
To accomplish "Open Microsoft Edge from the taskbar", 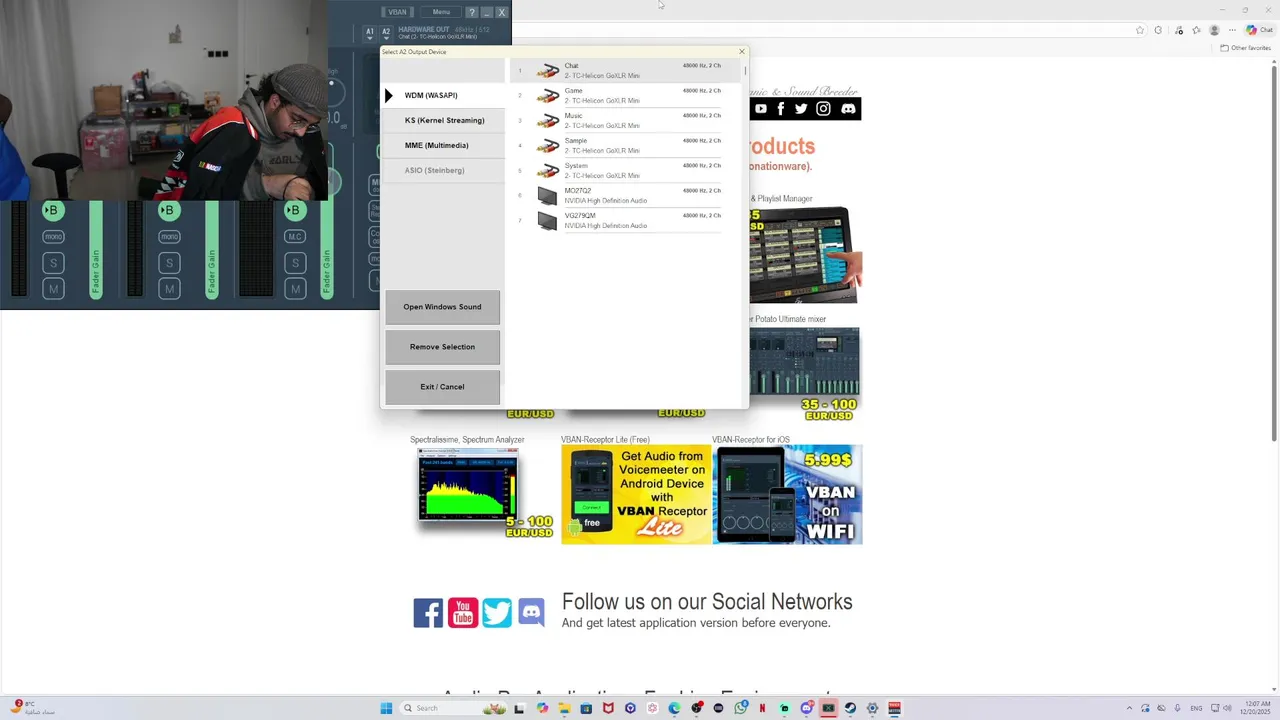I will 674,708.
